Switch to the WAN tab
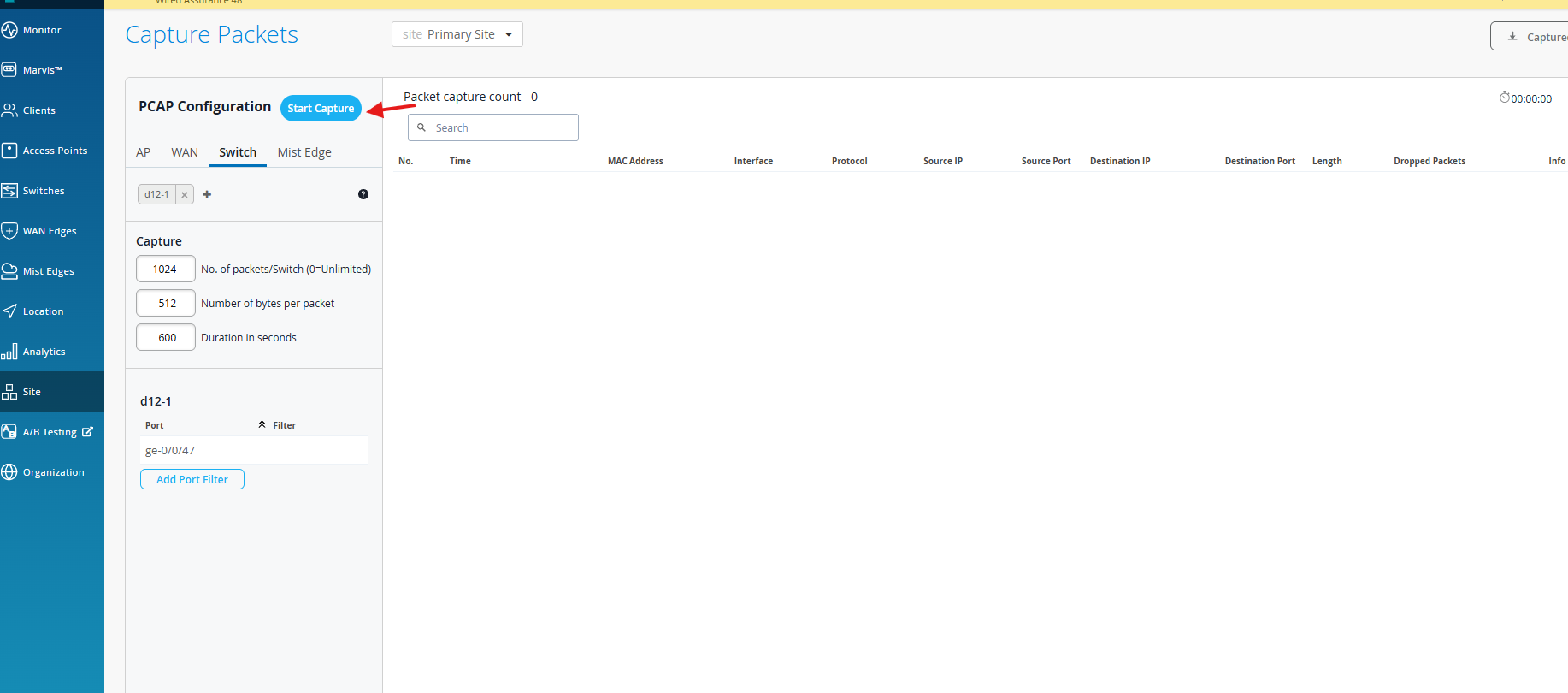Image resolution: width=1568 pixels, height=693 pixels. pos(185,152)
